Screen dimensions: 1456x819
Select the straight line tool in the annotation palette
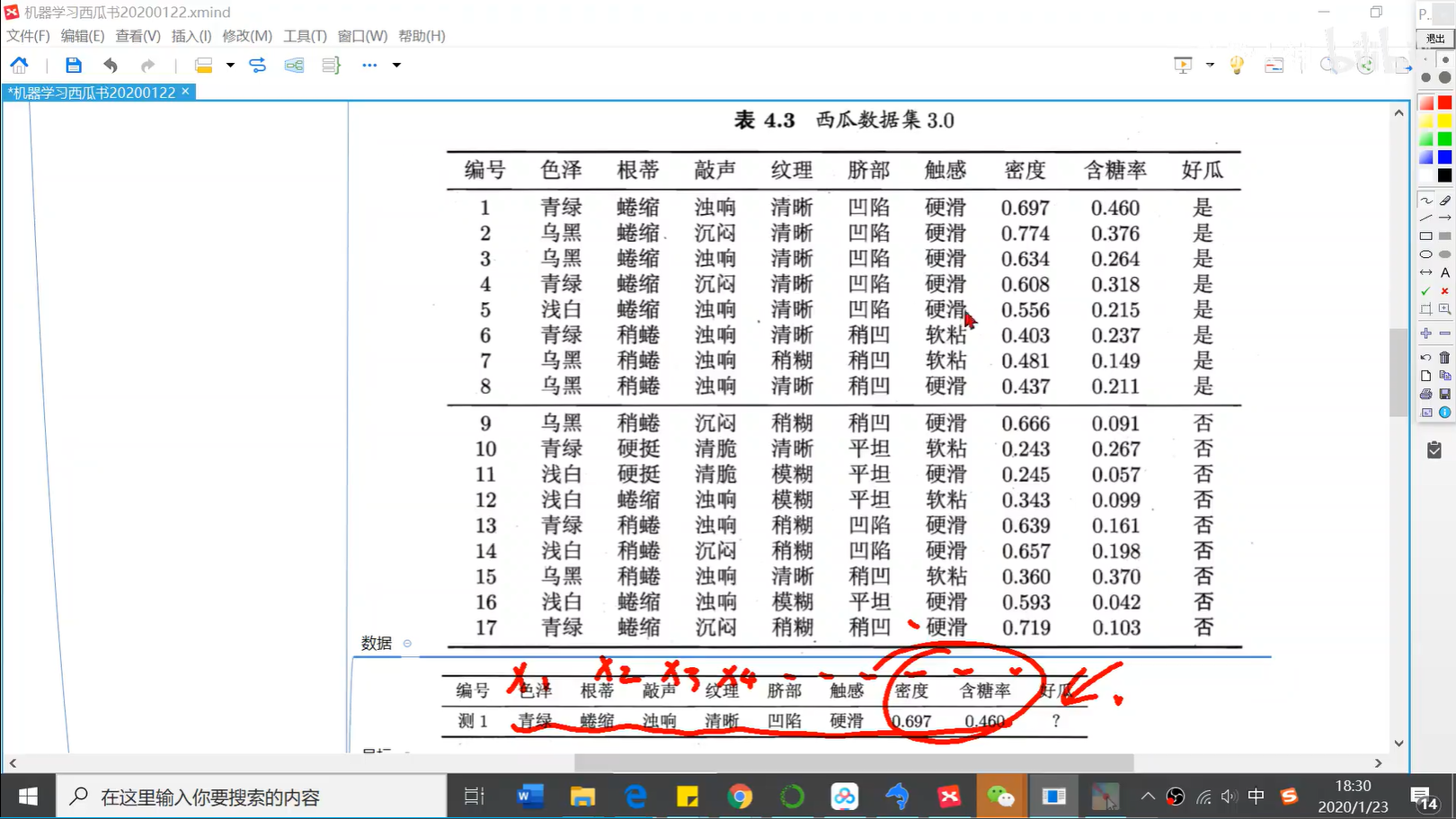pyautogui.click(x=1426, y=218)
